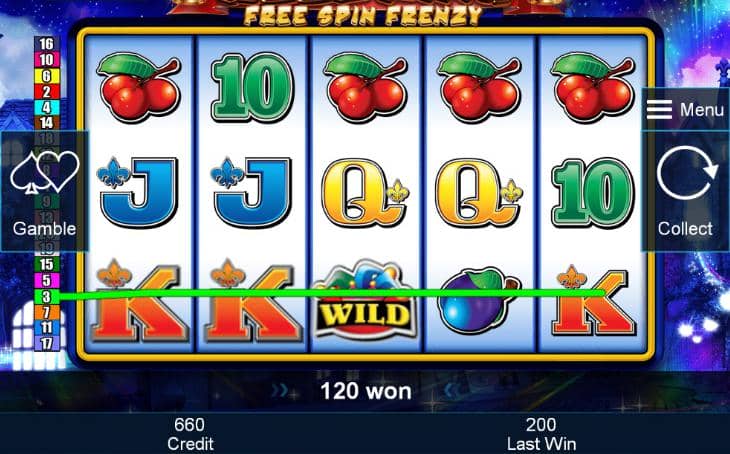This screenshot has height=454, width=730.
Task: Open the Menu hamburger button
Action: coord(685,110)
